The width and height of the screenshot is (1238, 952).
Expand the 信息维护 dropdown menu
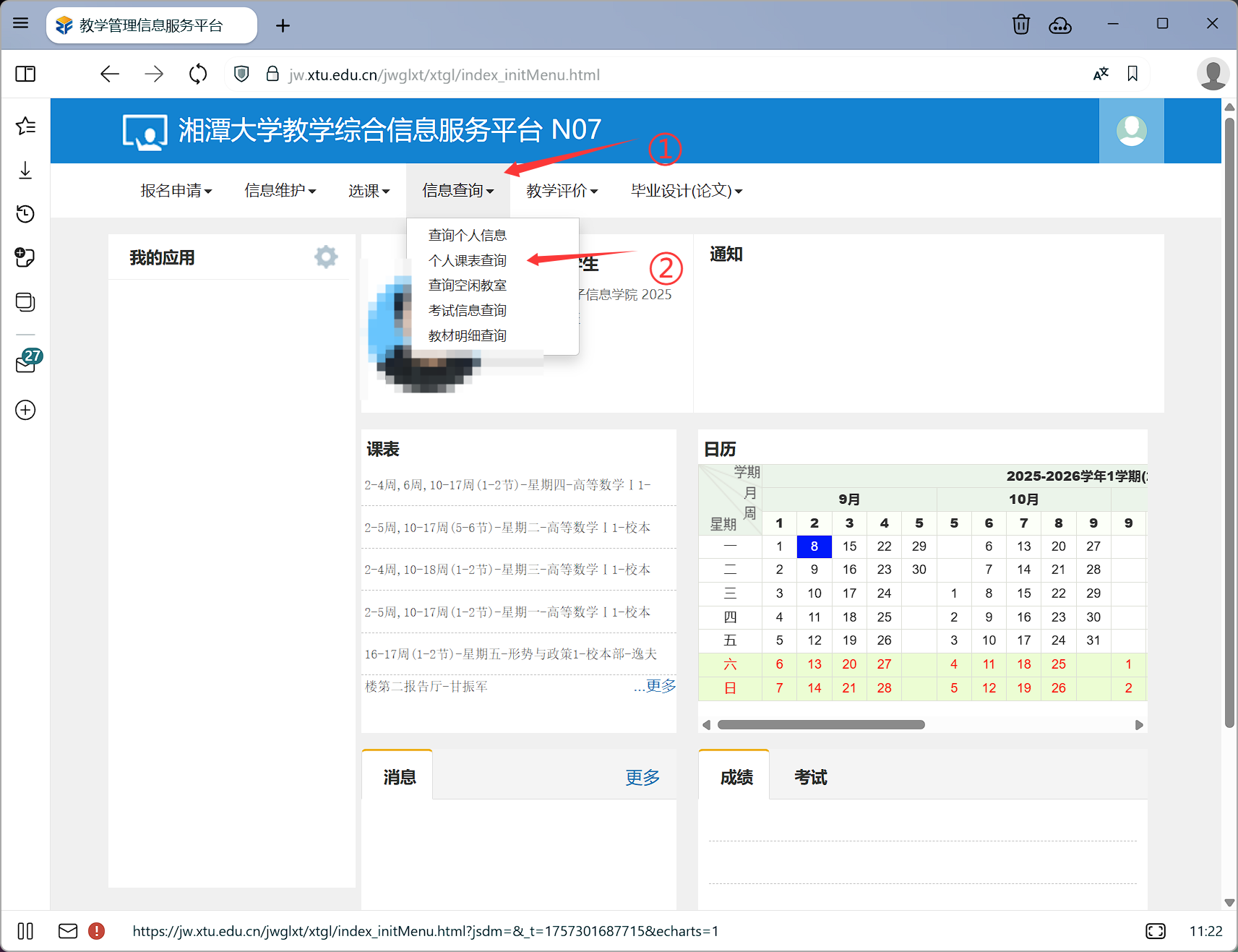click(280, 191)
